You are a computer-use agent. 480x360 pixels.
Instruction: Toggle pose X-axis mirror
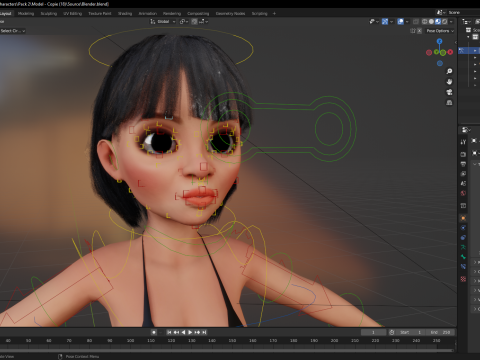(419, 31)
